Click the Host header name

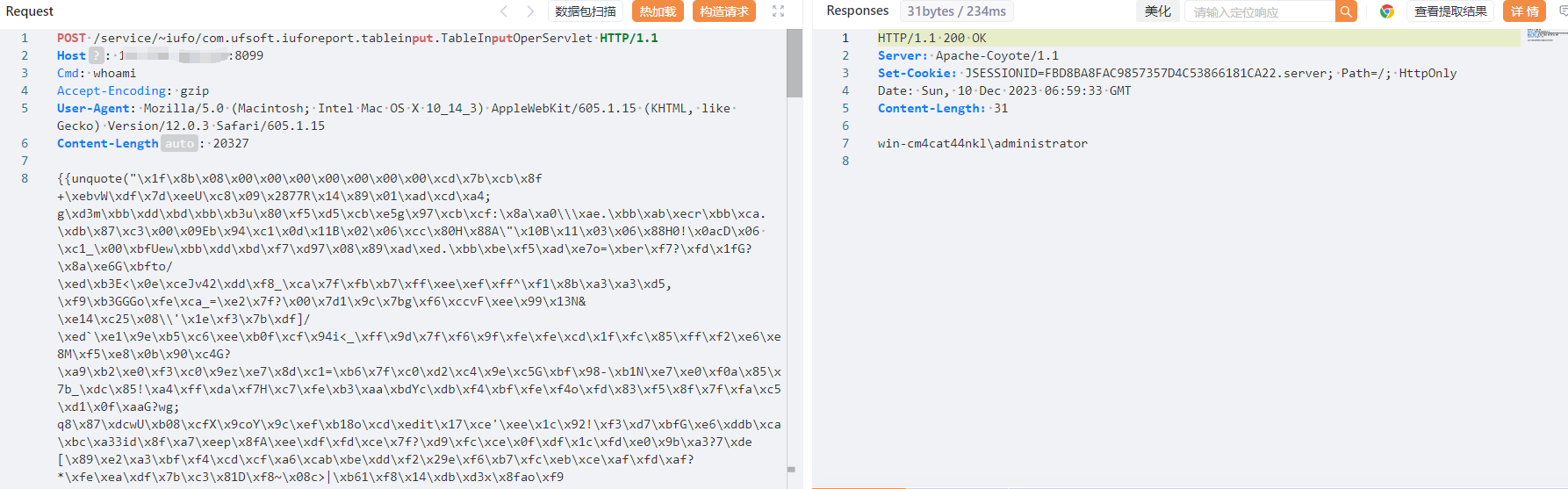(x=71, y=55)
